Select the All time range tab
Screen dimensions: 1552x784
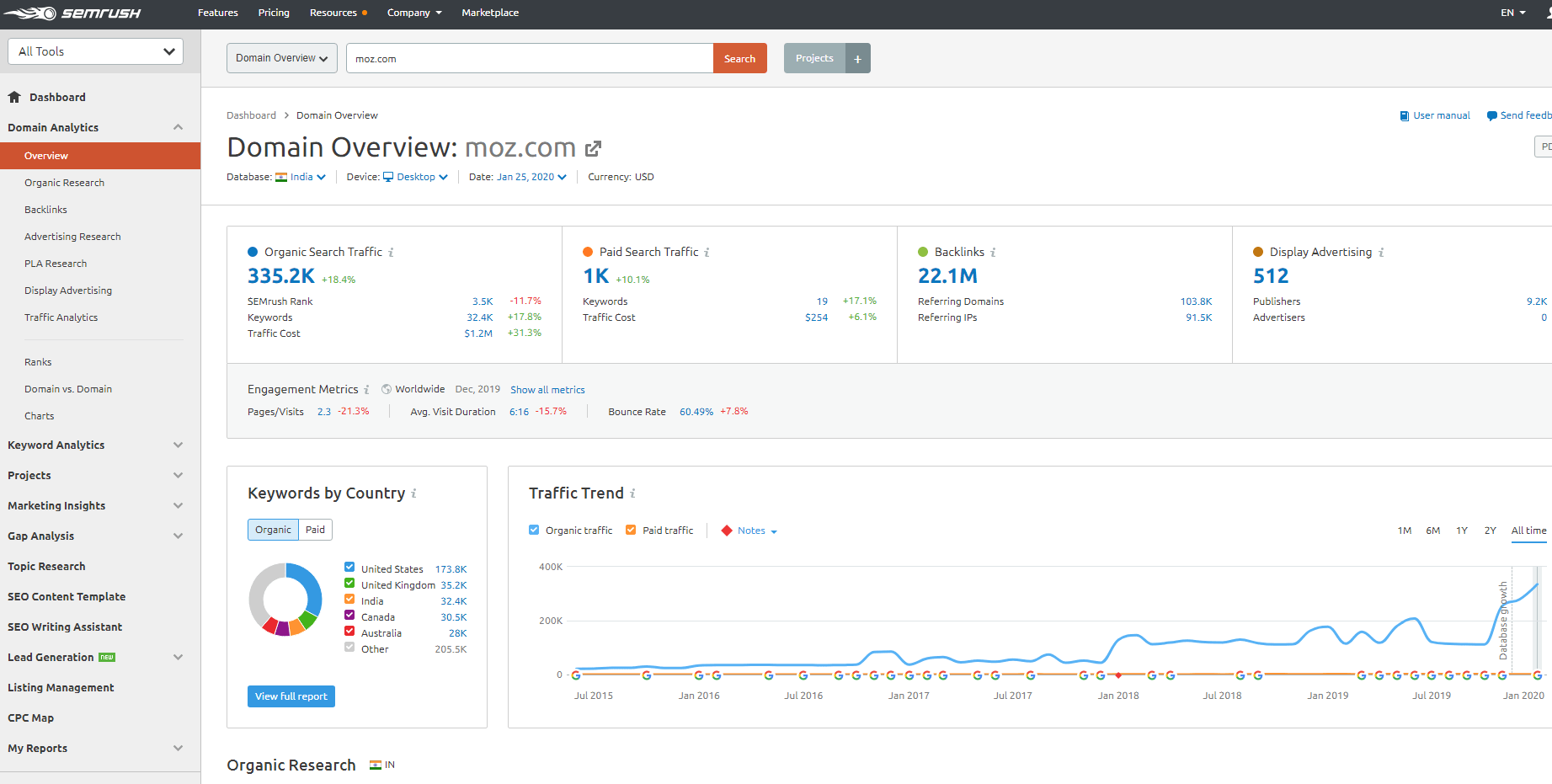tap(1528, 531)
